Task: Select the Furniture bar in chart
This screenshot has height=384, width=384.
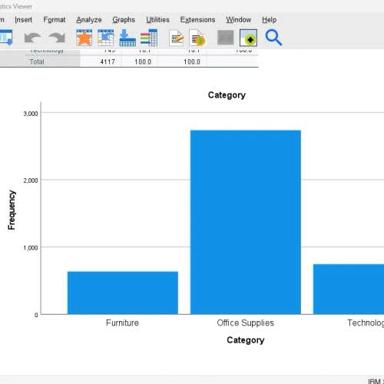Action: [x=123, y=293]
